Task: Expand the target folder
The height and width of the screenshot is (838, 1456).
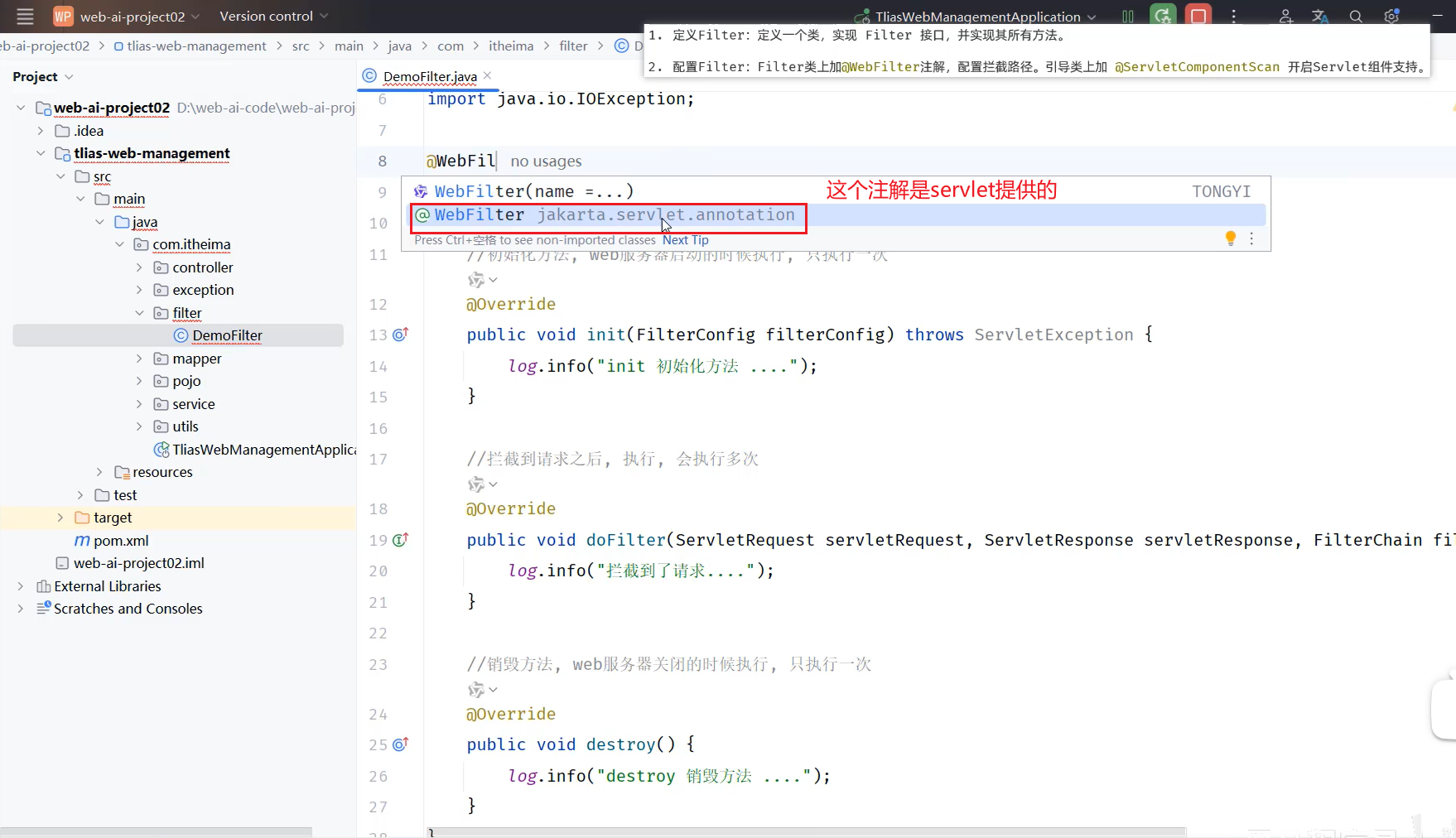Action: [60, 518]
